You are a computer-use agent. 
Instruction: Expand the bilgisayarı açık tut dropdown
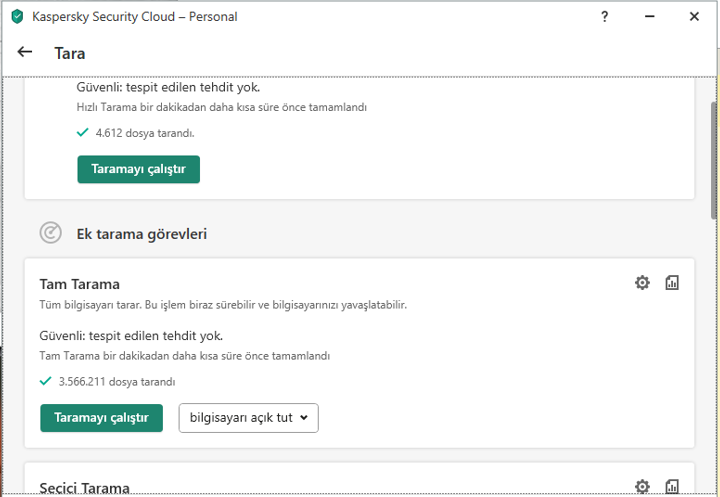pyautogui.click(x=248, y=417)
